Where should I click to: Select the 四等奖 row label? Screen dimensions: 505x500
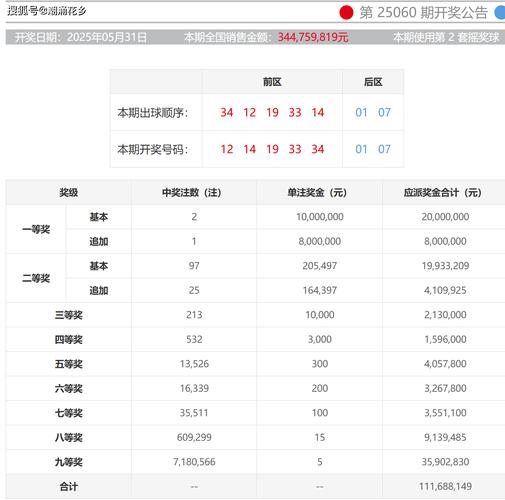pos(69,340)
